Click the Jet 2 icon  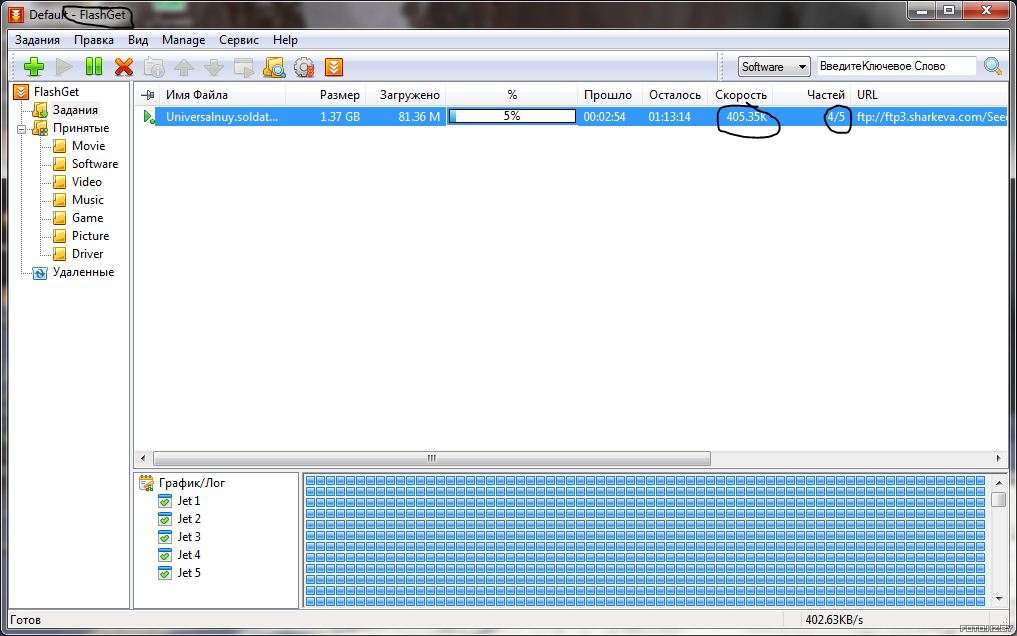tap(165, 519)
